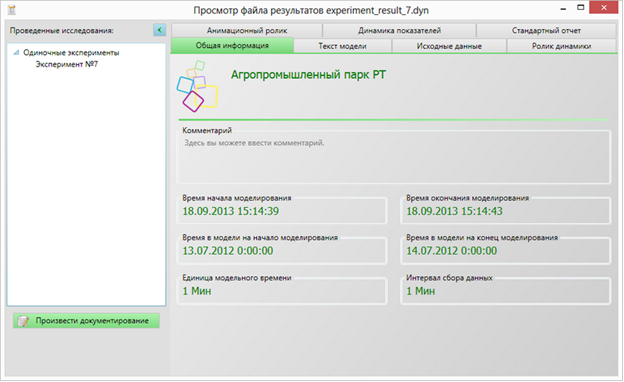
Task: Click the Проведенные исследования label
Action: tap(62, 31)
